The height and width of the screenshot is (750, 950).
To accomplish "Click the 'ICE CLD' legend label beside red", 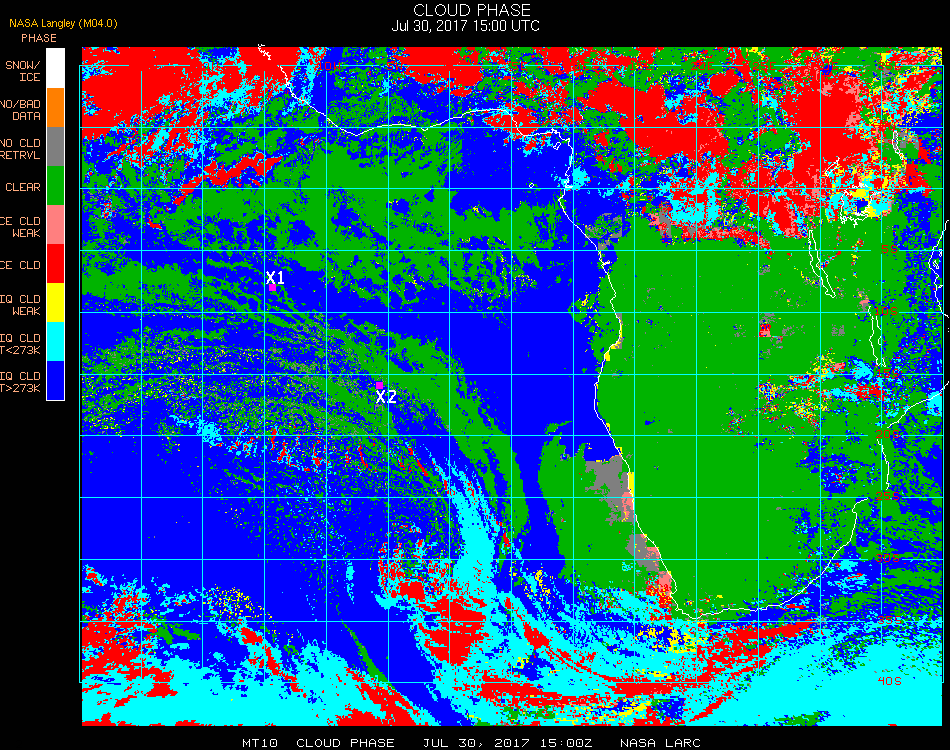I will [21, 265].
